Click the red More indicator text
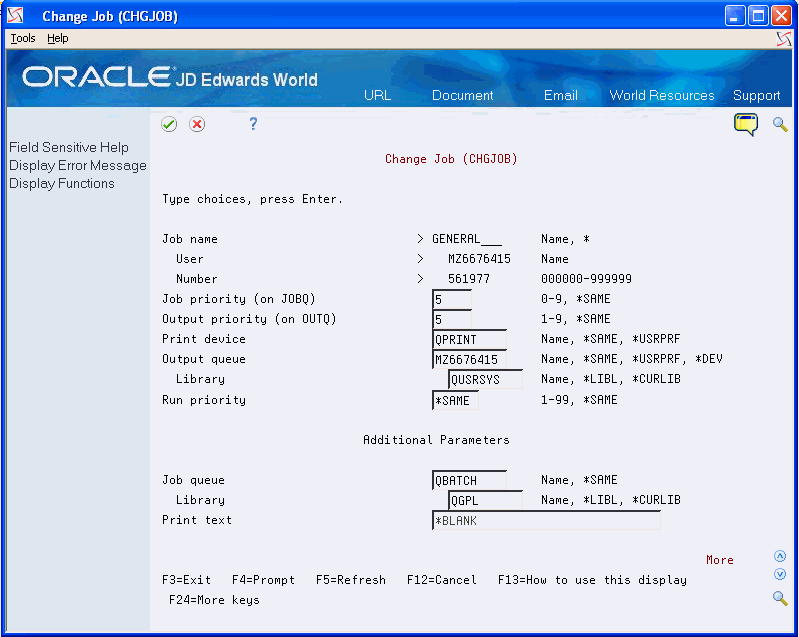The width and height of the screenshot is (799, 637). tap(720, 560)
